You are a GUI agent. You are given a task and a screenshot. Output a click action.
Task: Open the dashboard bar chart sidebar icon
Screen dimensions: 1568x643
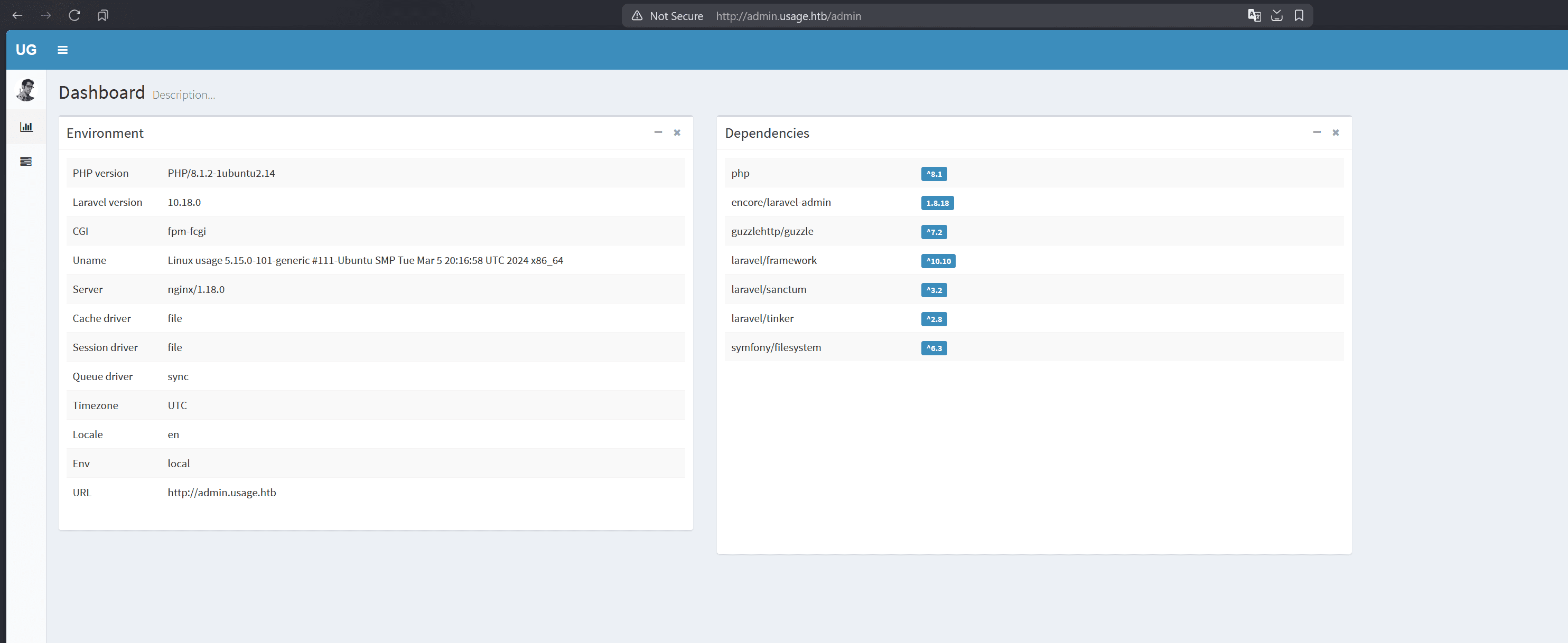tap(25, 127)
